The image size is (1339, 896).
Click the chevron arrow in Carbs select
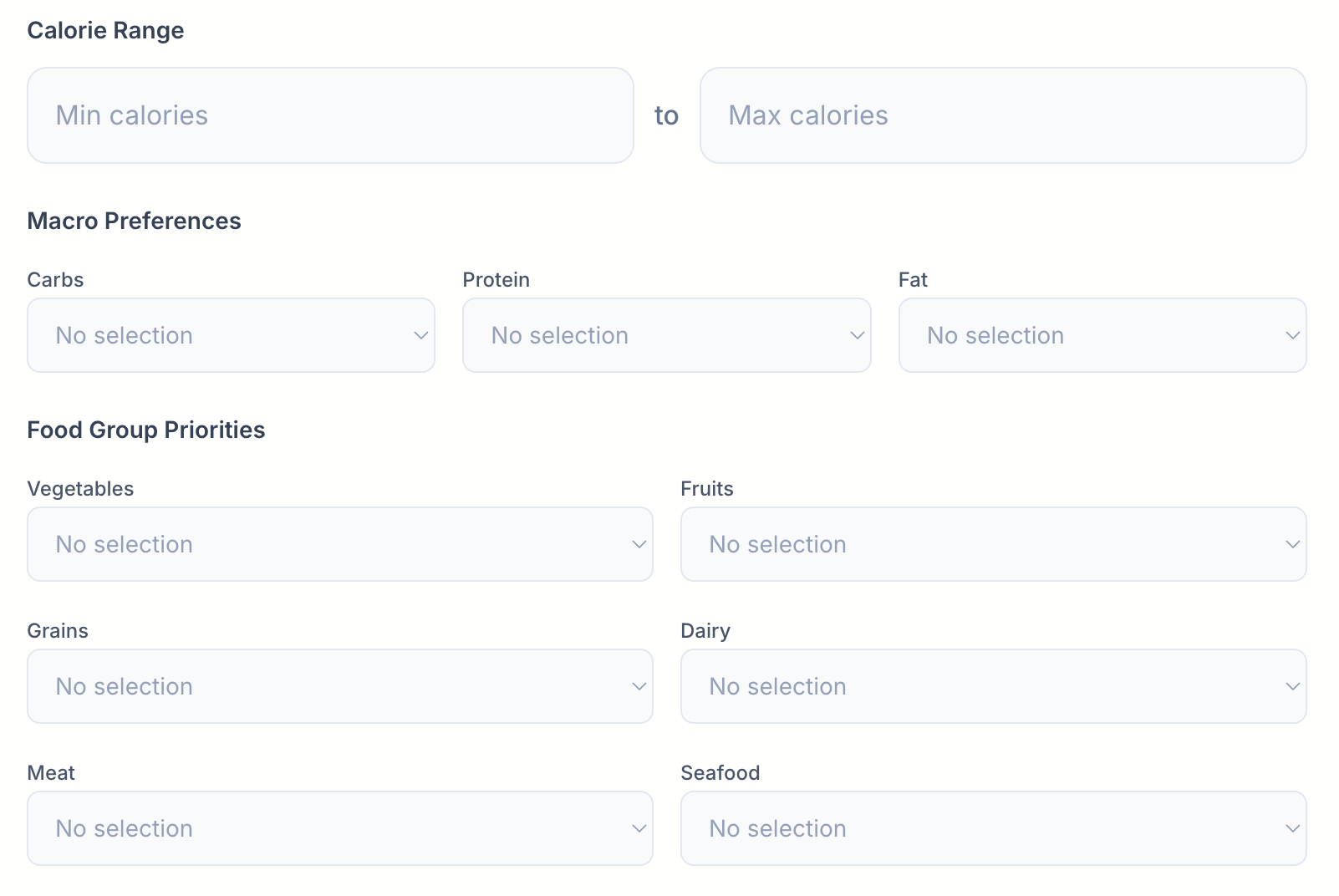tap(420, 335)
